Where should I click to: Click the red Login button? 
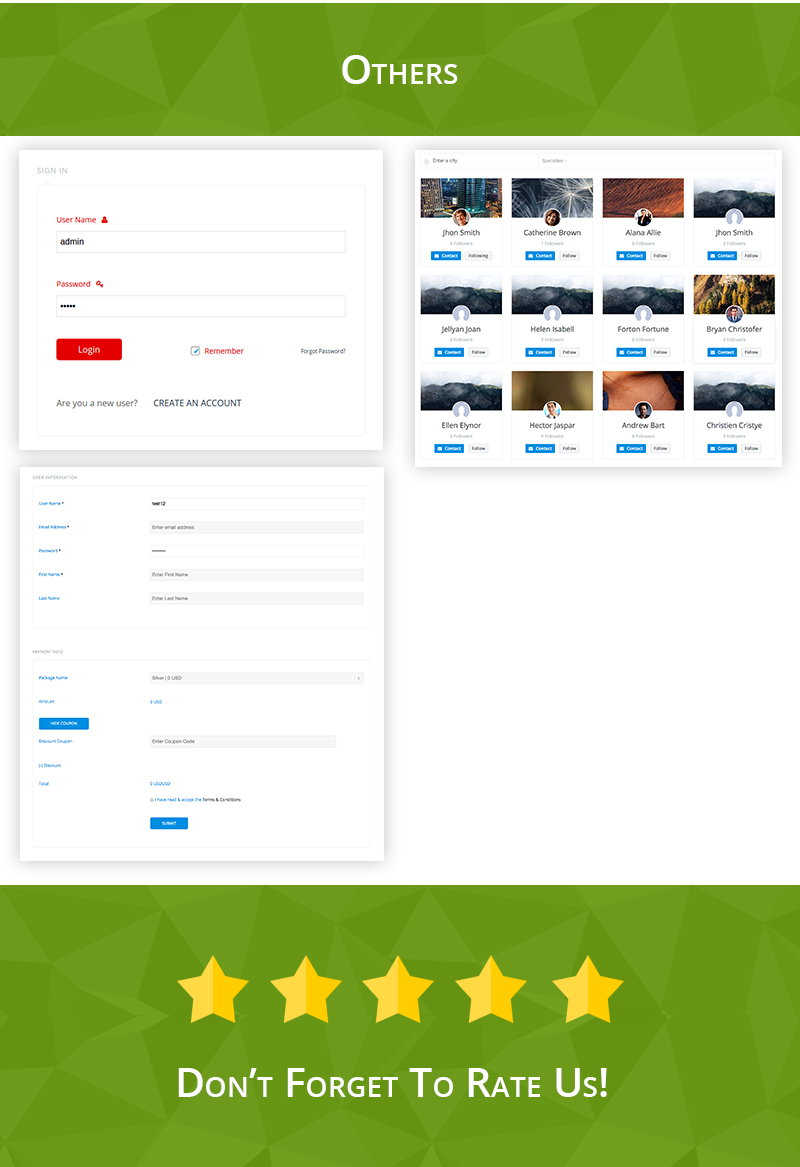point(89,350)
